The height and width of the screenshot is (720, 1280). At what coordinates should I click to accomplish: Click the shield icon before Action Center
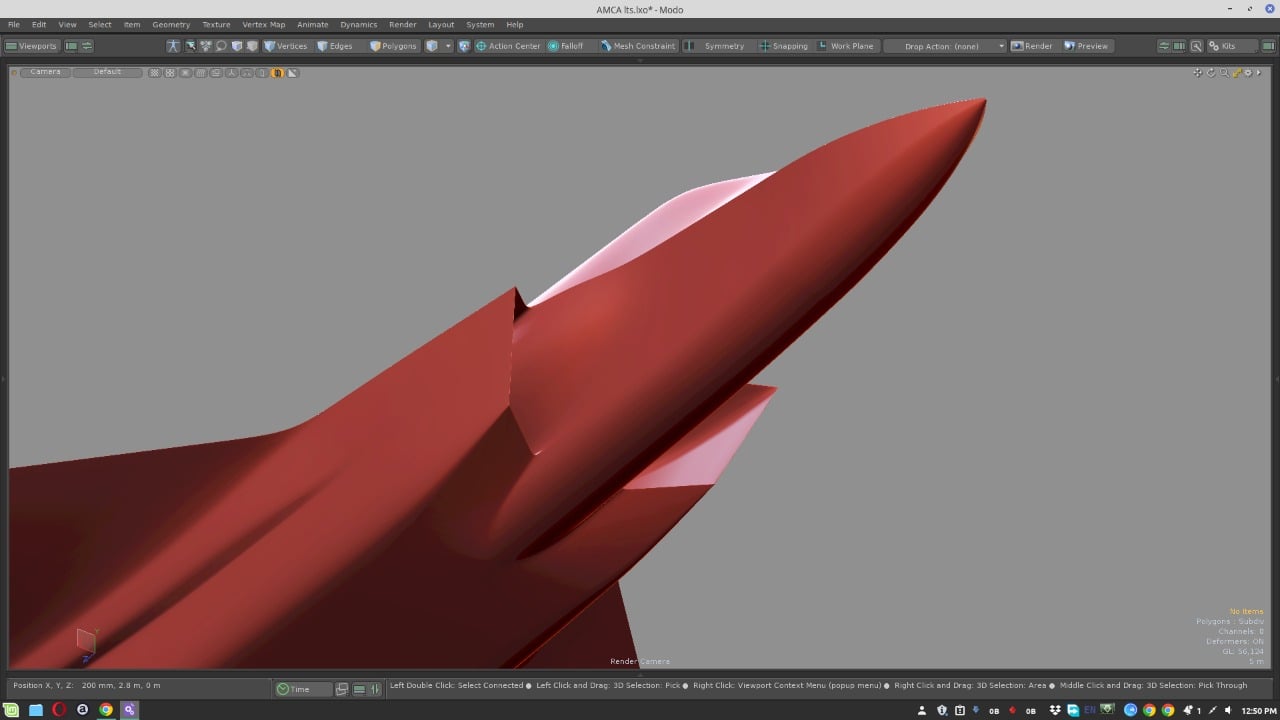pos(464,46)
